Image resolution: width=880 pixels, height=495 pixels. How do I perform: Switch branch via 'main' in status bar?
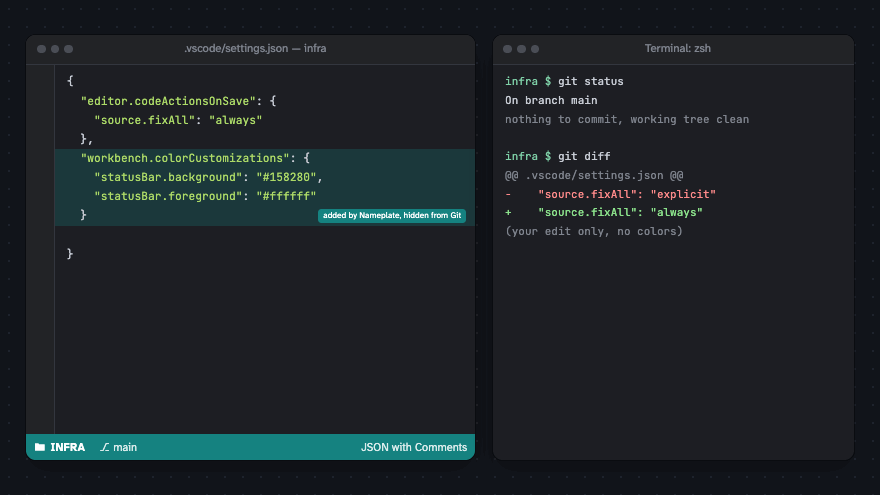click(x=125, y=447)
